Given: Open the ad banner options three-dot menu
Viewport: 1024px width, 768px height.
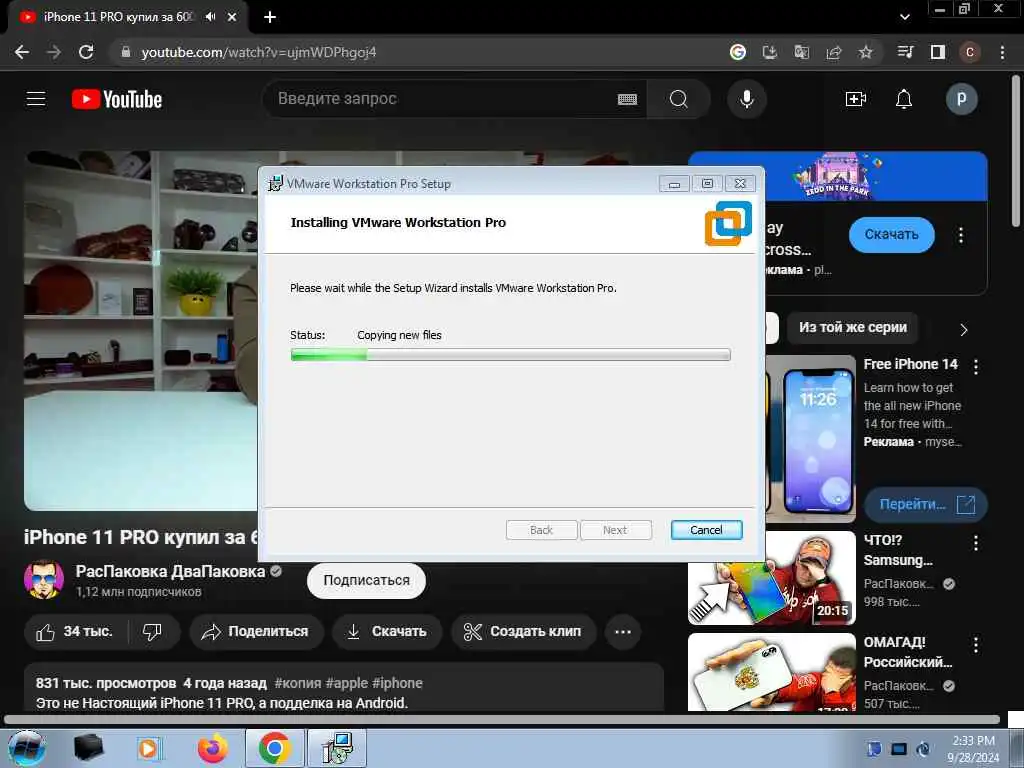Looking at the screenshot, I should (x=961, y=235).
